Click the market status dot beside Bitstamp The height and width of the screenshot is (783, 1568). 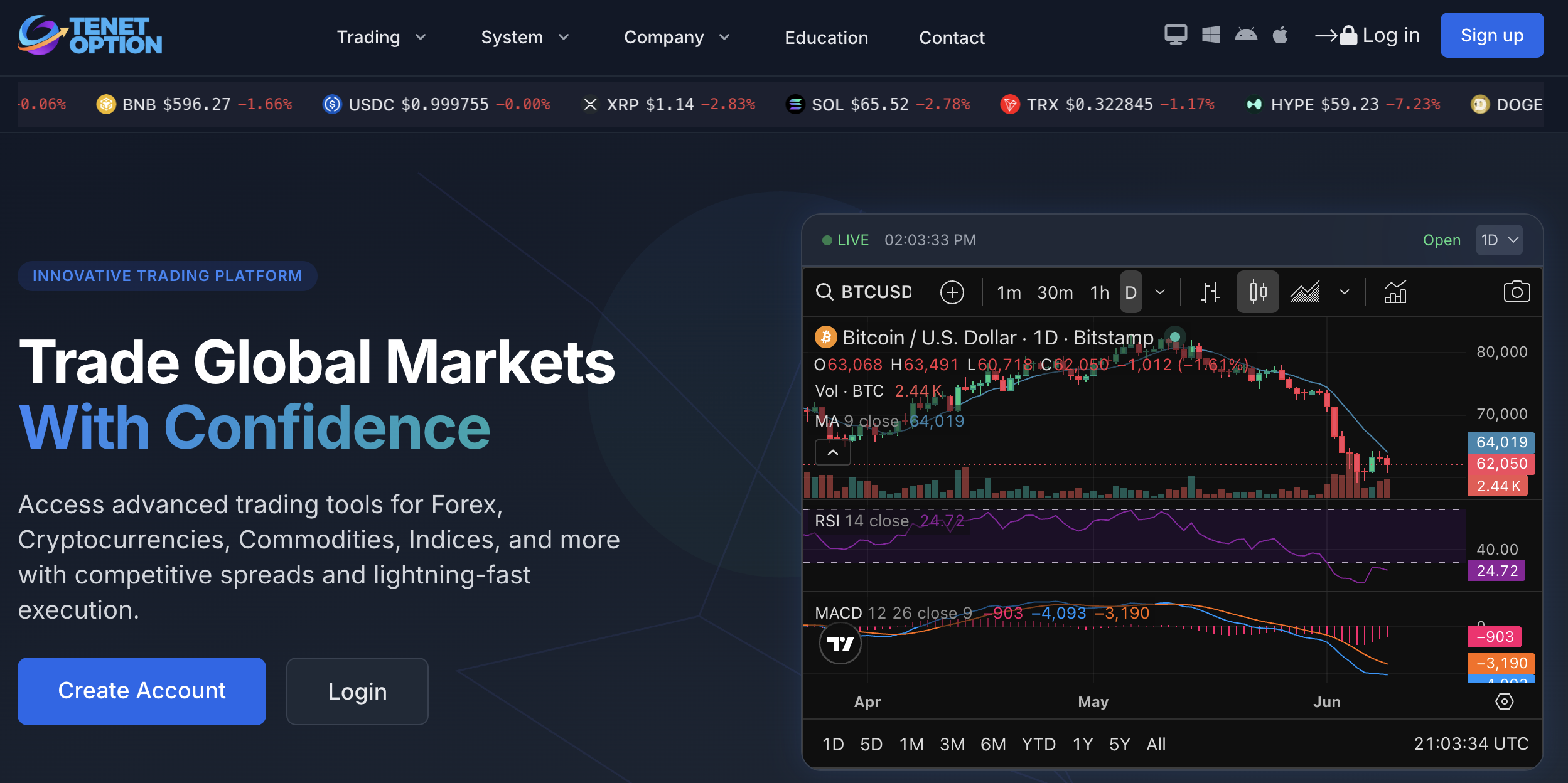1175,337
